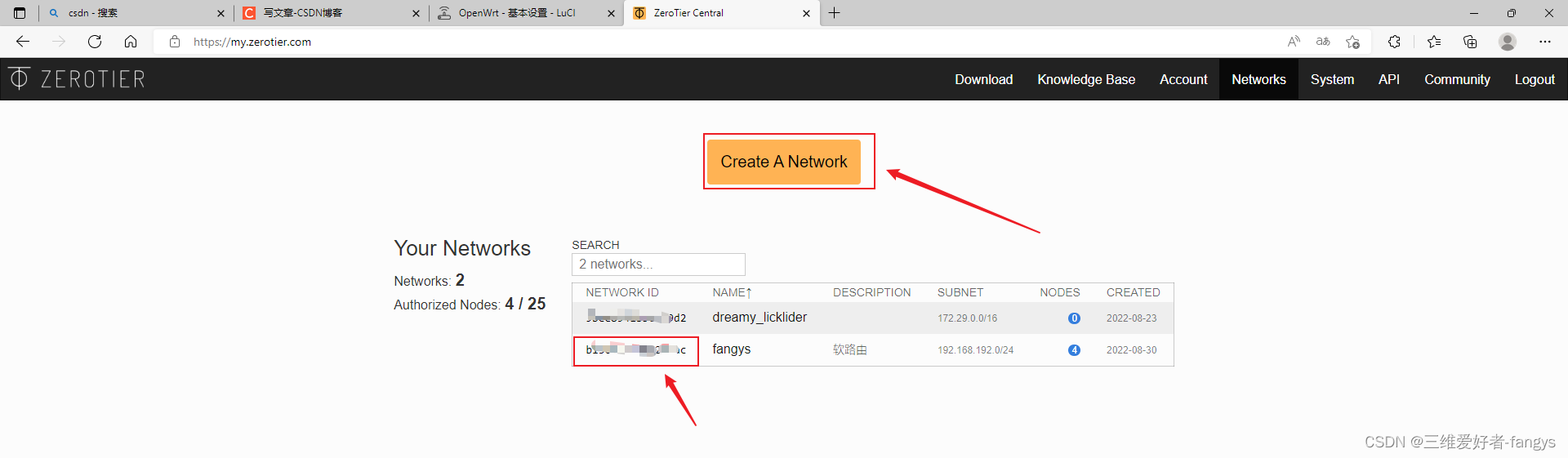Click the browser forward arrow
The height and width of the screenshot is (458, 1568).
tap(59, 42)
